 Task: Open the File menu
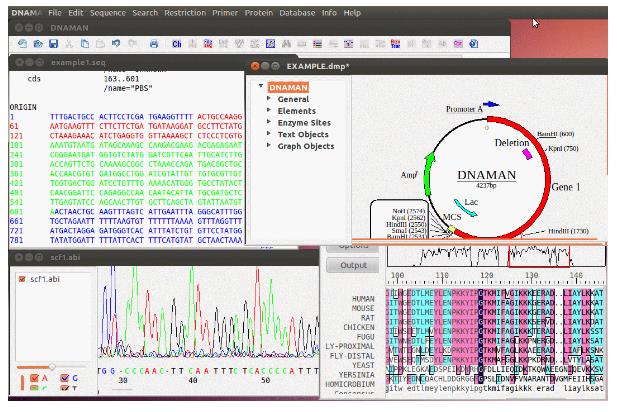coord(55,13)
